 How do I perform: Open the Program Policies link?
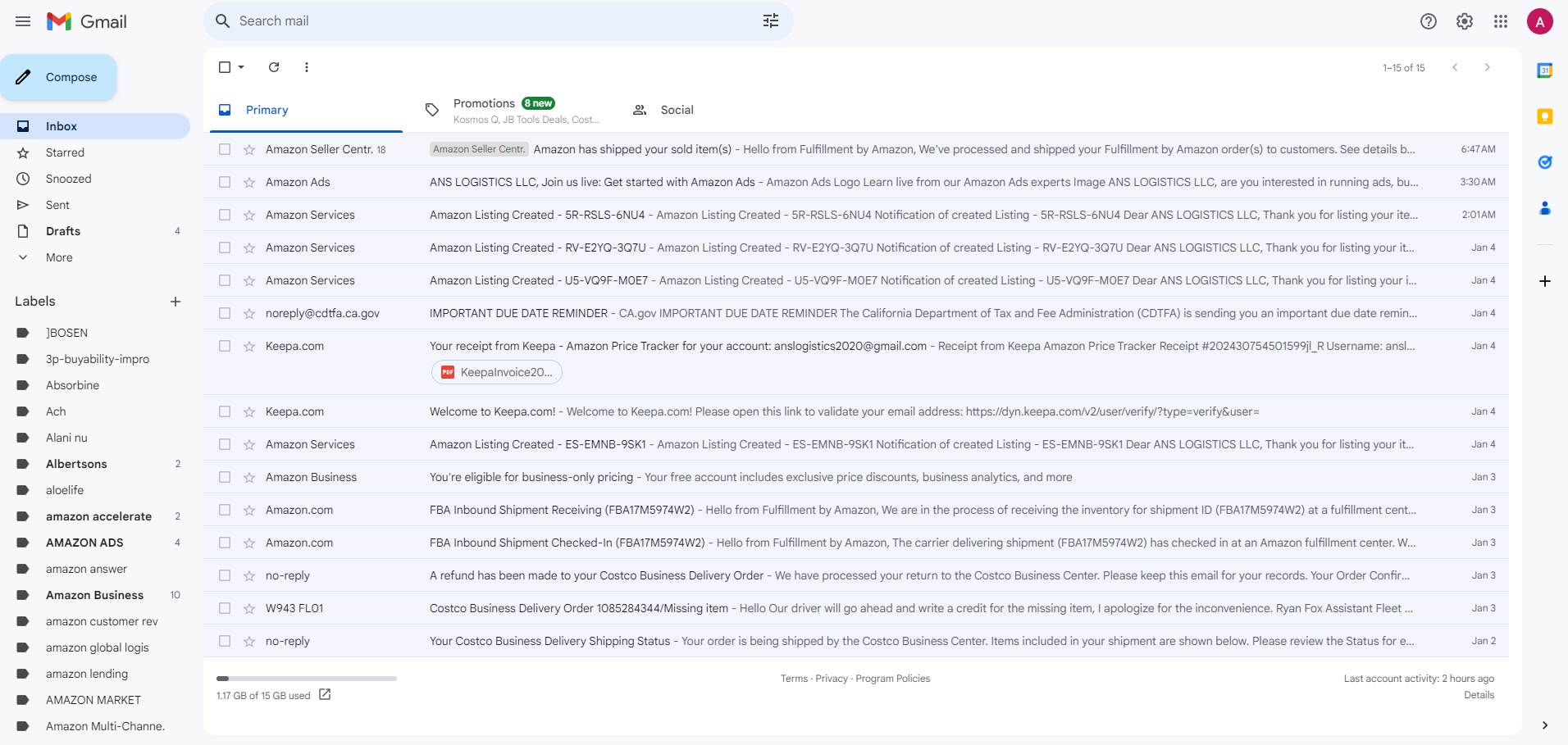(893, 679)
